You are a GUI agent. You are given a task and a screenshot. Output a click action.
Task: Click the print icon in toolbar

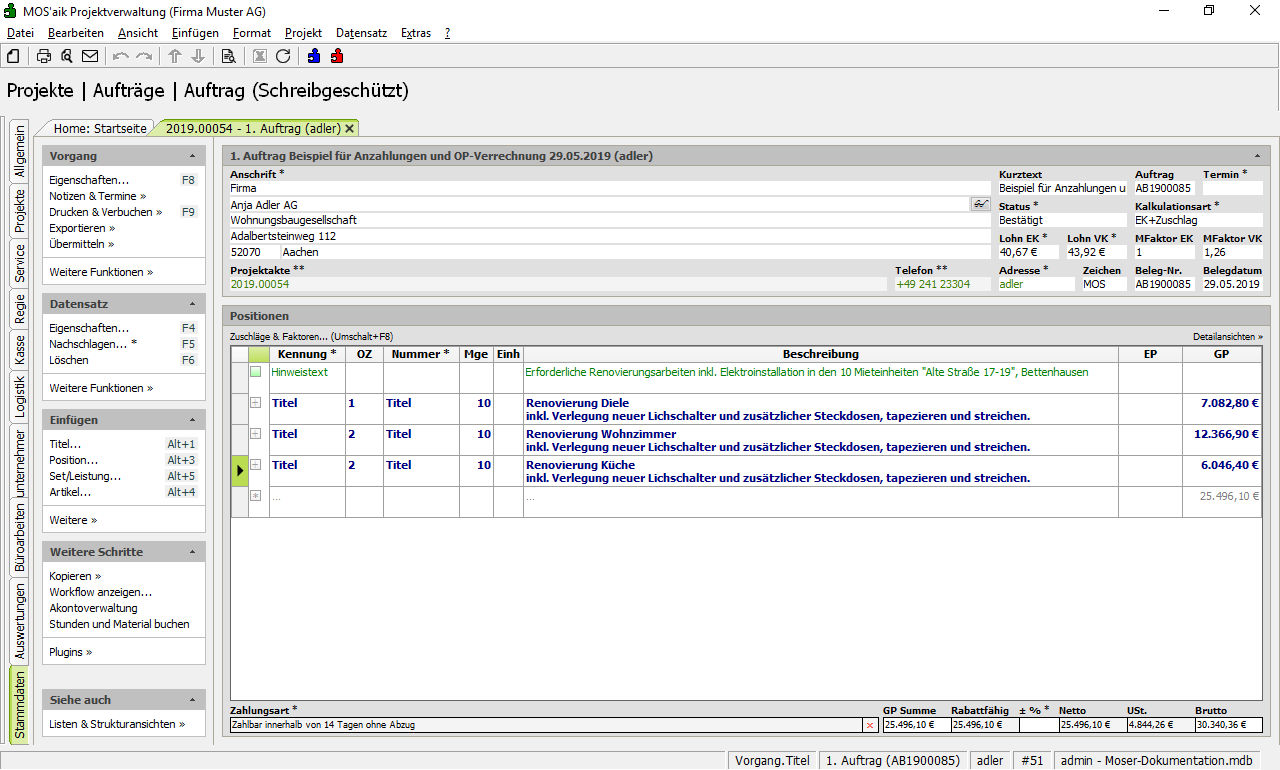click(44, 56)
